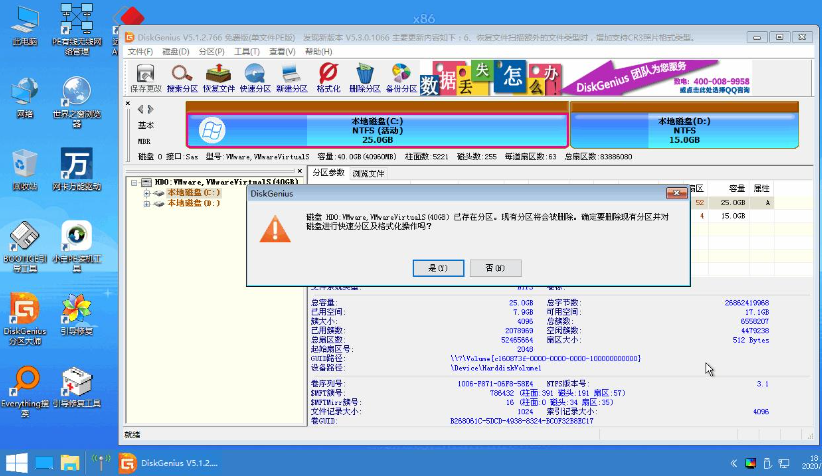Cancel with the 否(N) button
This screenshot has height=476, width=822.
click(x=495, y=268)
